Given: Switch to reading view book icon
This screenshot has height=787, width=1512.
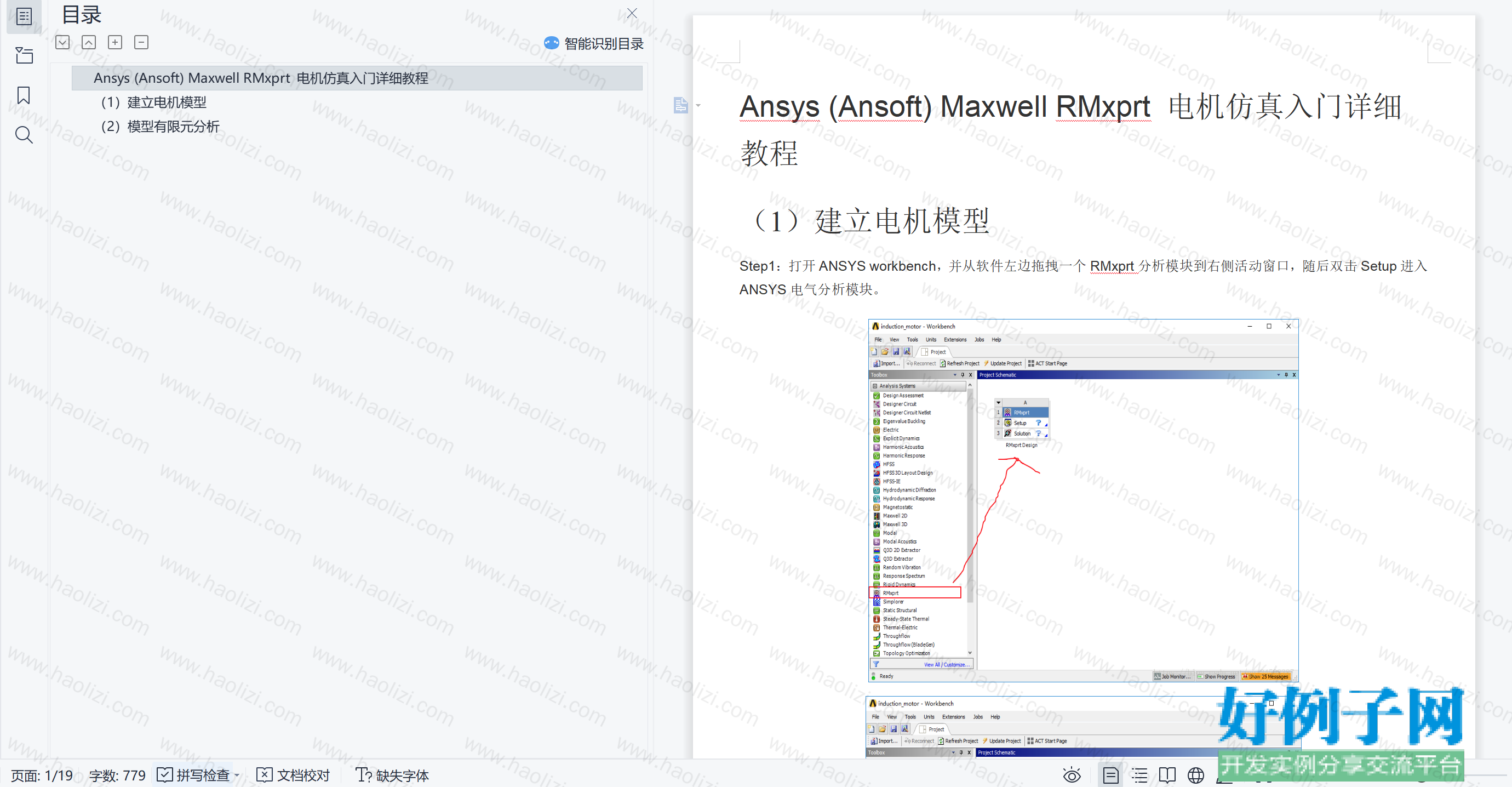Looking at the screenshot, I should click(1167, 775).
